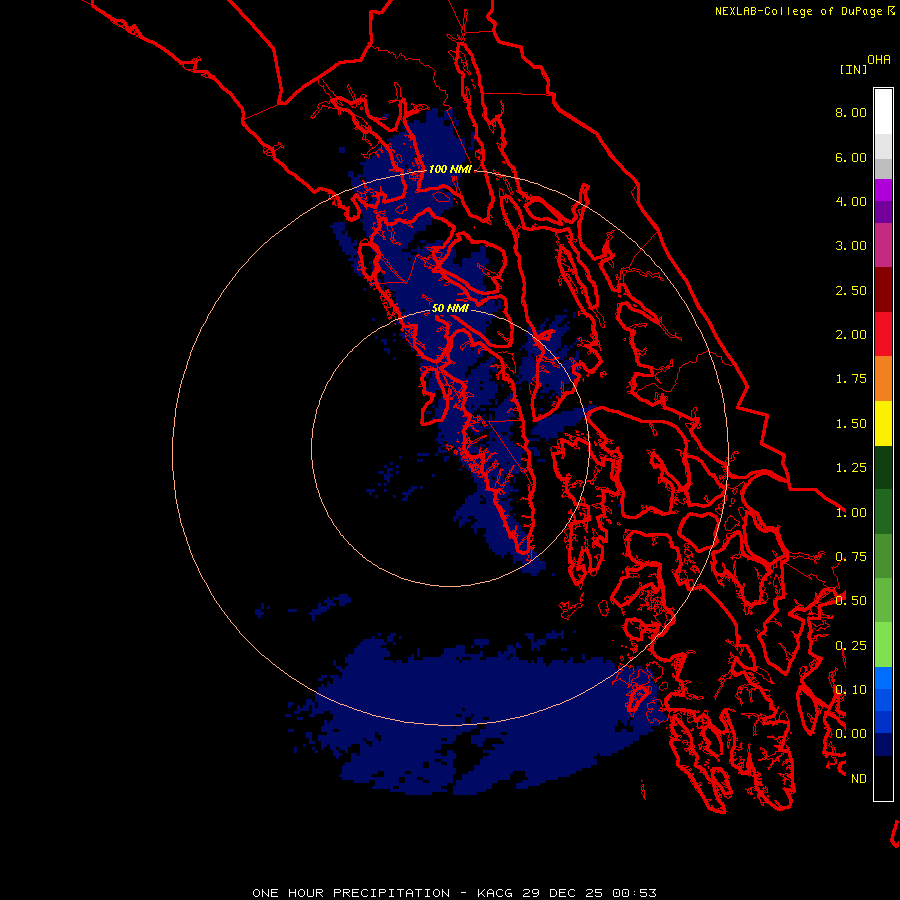Image resolution: width=900 pixels, height=900 pixels.
Task: Click the 2.00 legend value
Action: coord(851,335)
